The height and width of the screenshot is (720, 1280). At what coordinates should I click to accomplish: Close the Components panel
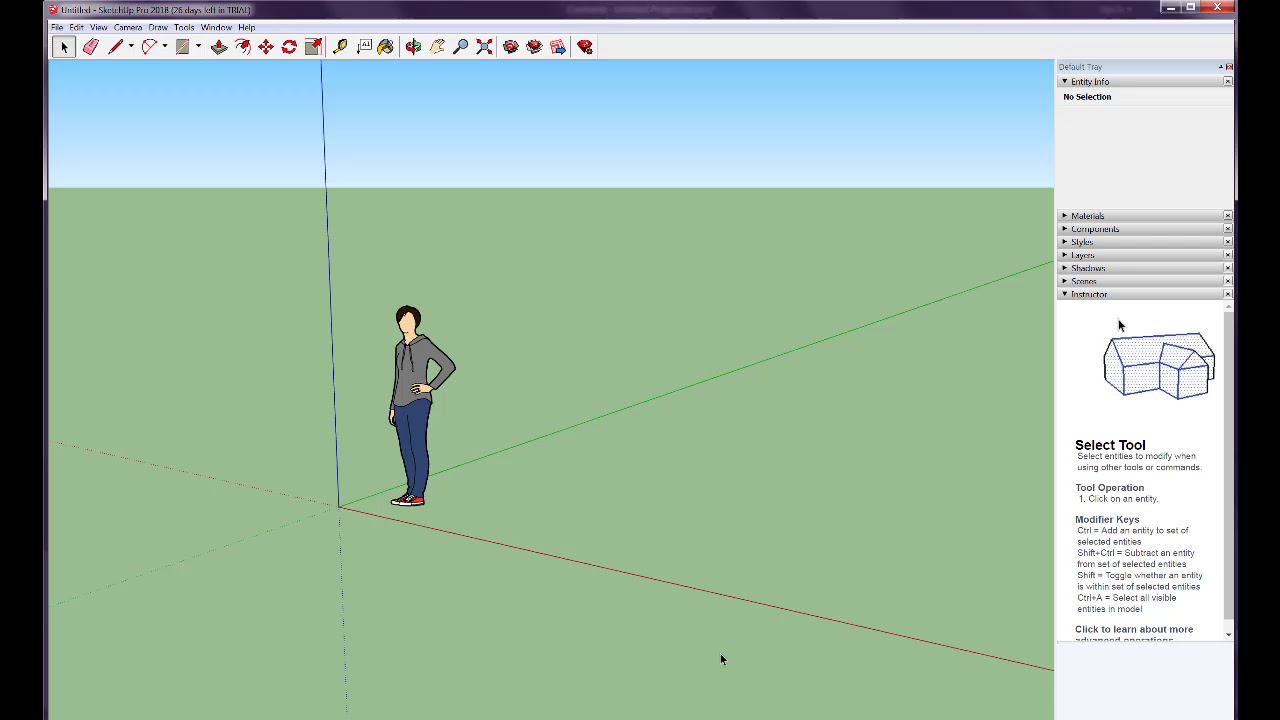tap(1228, 229)
